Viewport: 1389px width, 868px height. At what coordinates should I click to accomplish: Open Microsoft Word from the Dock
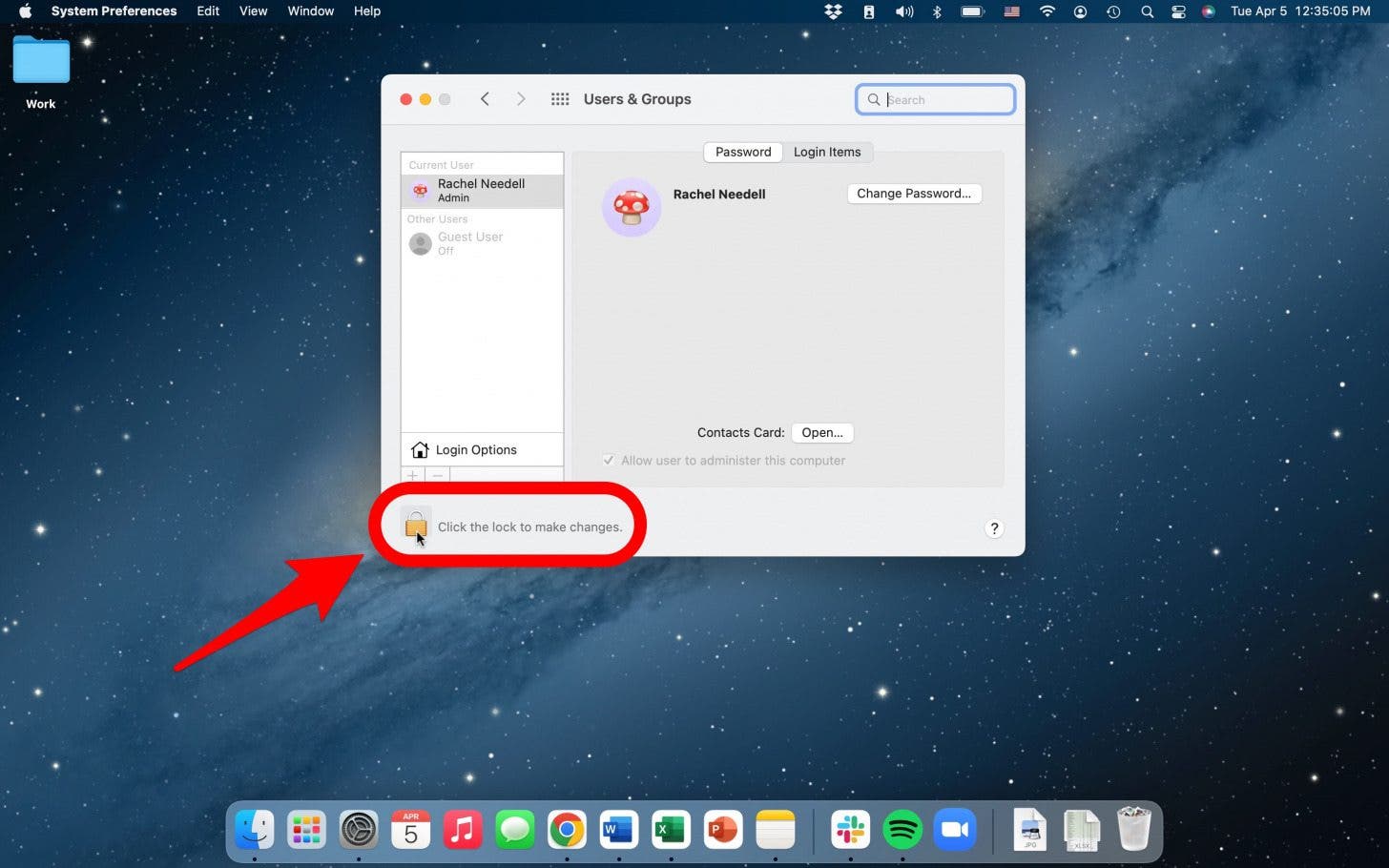pos(618,830)
